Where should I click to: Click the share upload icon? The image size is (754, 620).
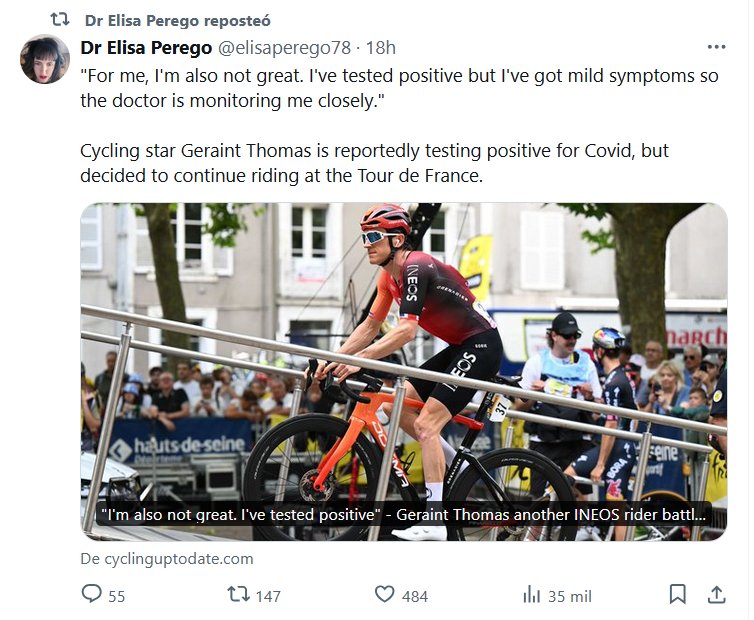click(716, 594)
